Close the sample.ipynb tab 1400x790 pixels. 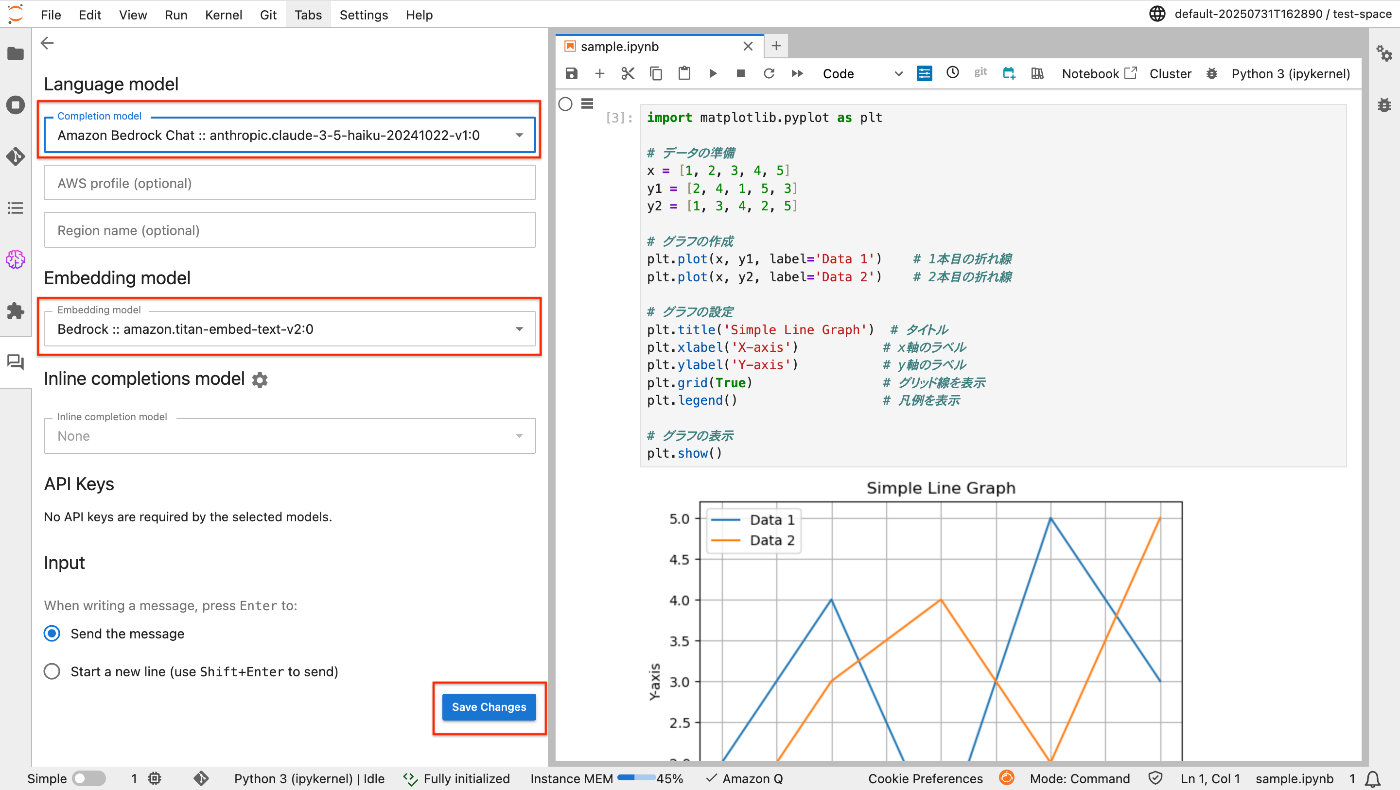748,46
